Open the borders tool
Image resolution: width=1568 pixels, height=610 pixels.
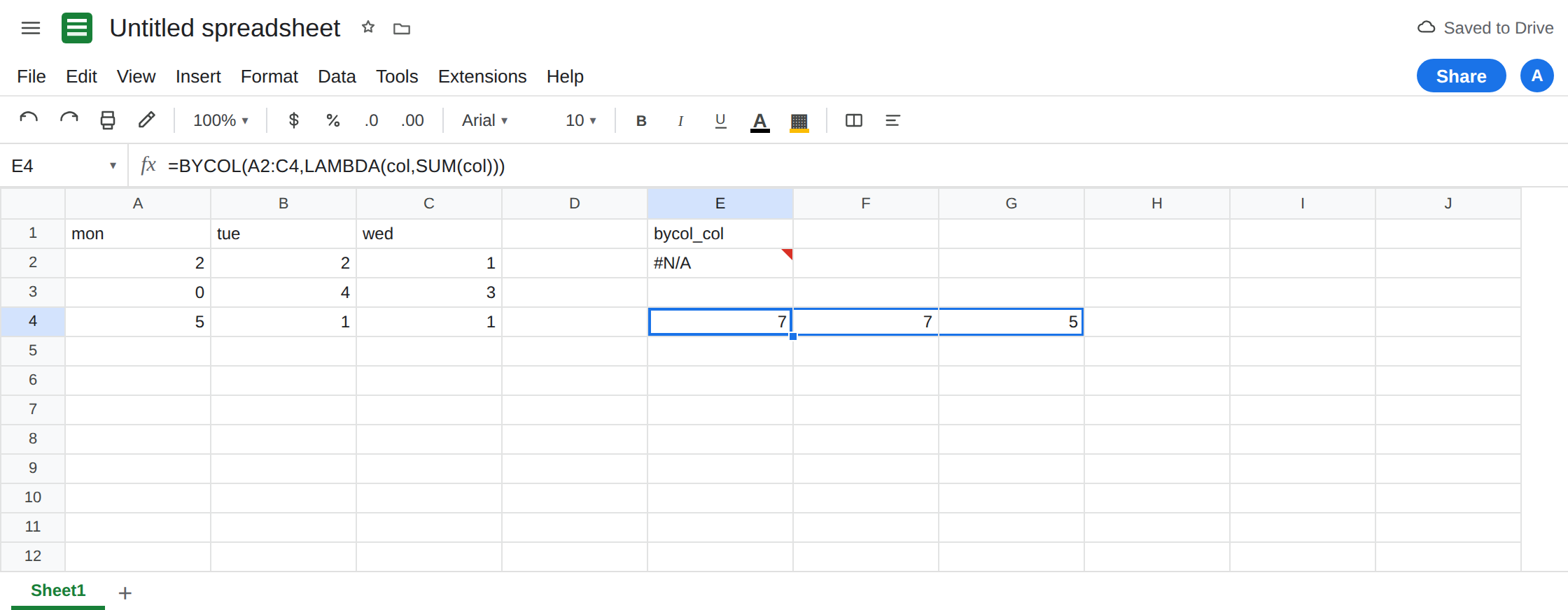[x=854, y=120]
